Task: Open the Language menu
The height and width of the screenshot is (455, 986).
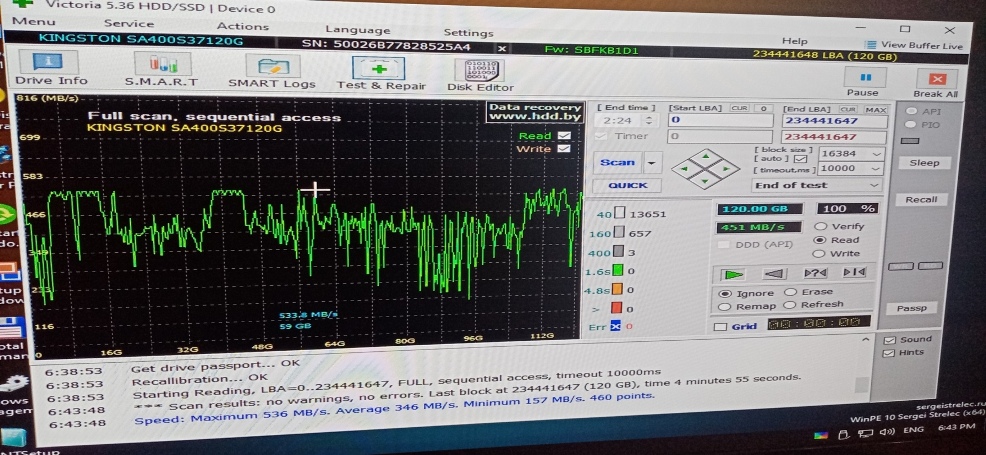Action: tap(358, 30)
